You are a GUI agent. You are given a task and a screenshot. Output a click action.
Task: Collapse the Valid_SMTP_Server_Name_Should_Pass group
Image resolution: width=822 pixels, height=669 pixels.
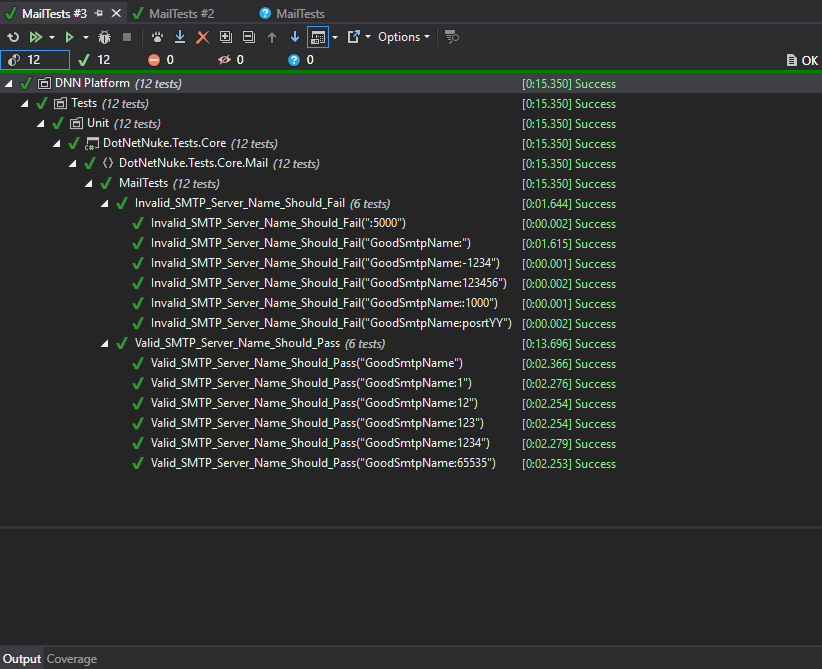tap(106, 344)
